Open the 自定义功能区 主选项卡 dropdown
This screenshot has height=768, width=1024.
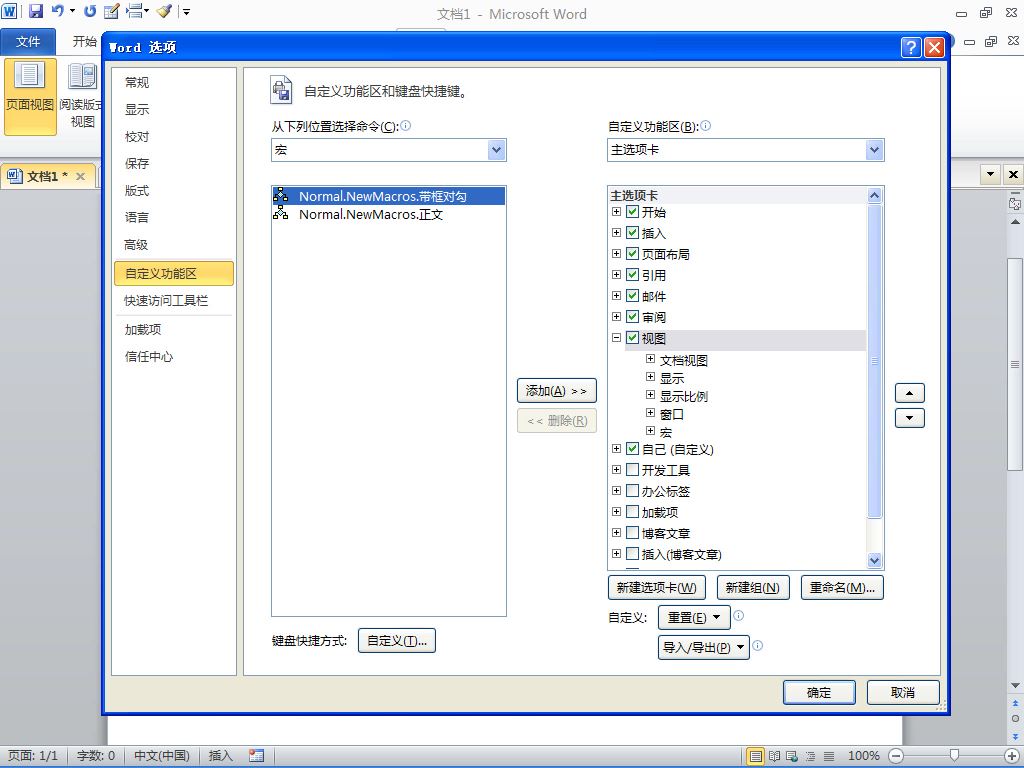874,150
